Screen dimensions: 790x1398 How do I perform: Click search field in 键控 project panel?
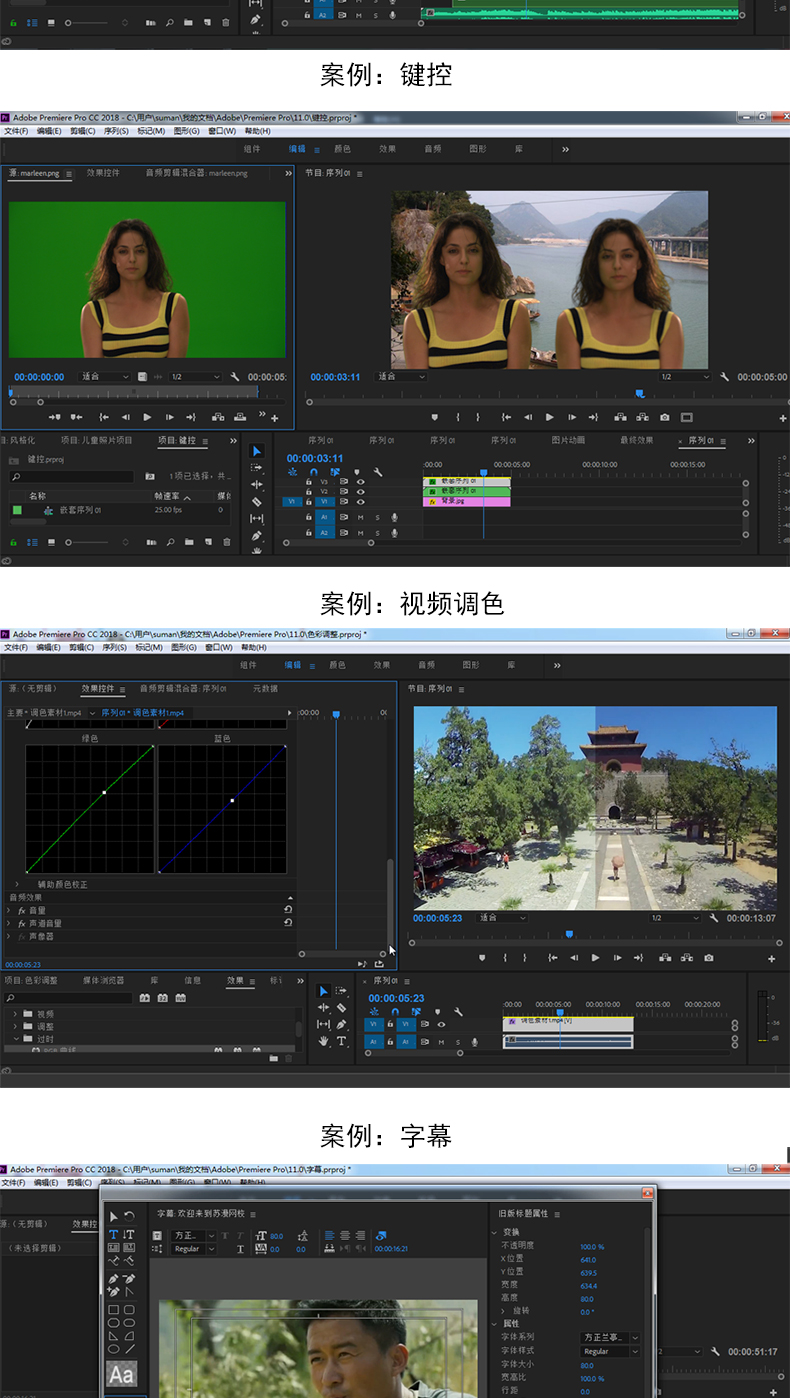(73, 476)
